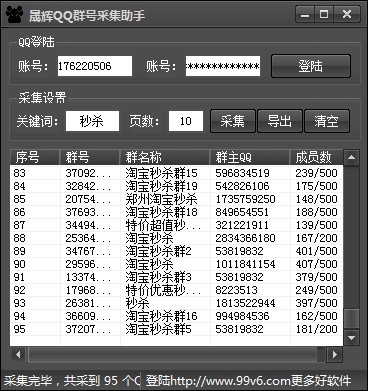Click member count 167/200
The image size is (368, 391).
click(x=316, y=238)
